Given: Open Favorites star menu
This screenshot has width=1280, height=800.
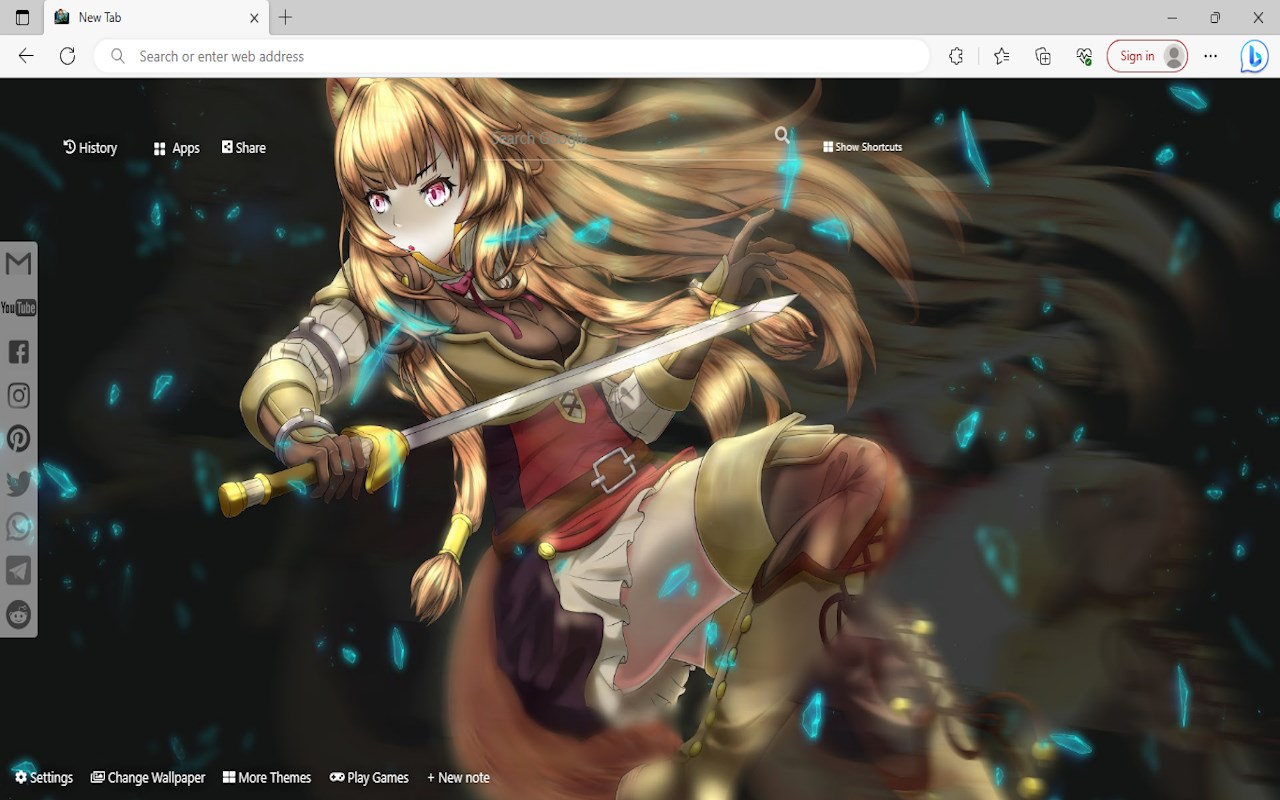Looking at the screenshot, I should point(1001,57).
